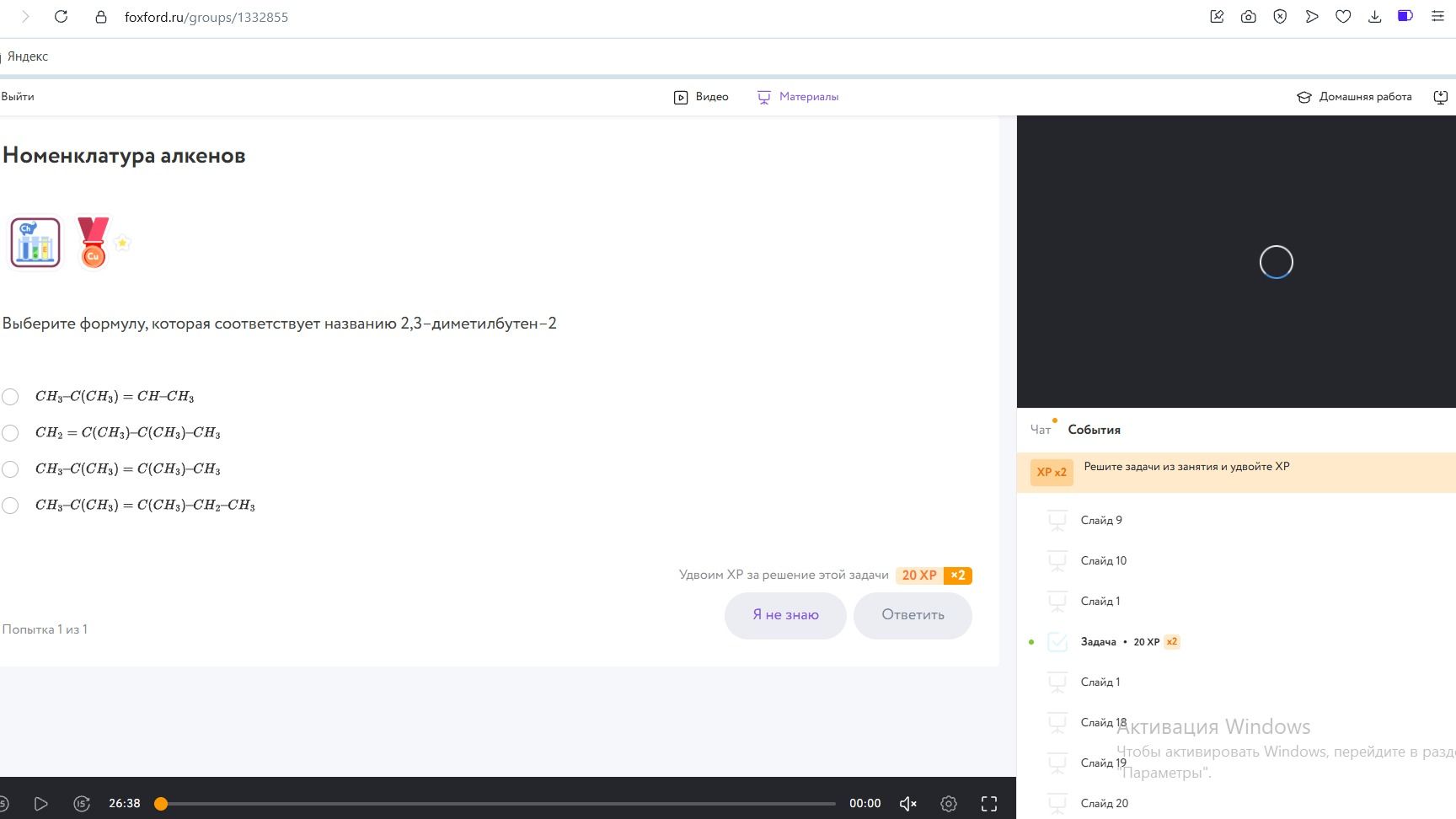This screenshot has height=819, width=1456.
Task: Open the События tab
Action: point(1094,430)
